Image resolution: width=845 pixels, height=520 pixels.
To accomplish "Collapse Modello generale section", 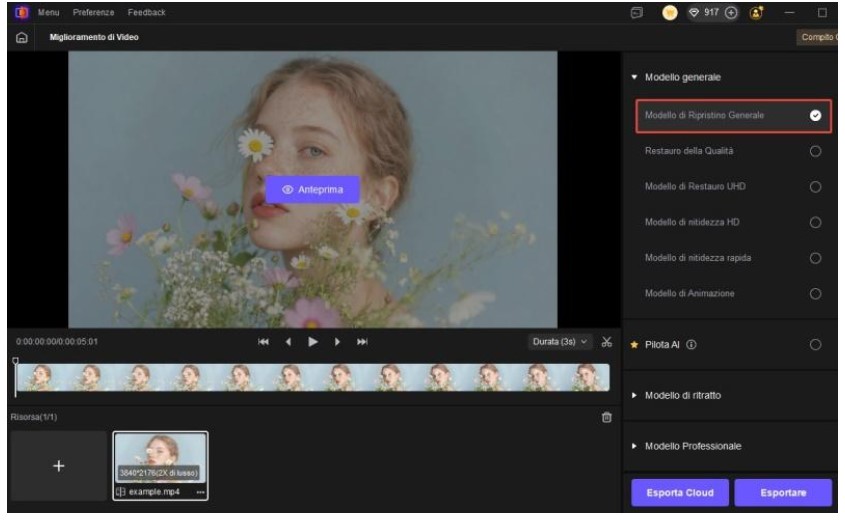I will [634, 77].
